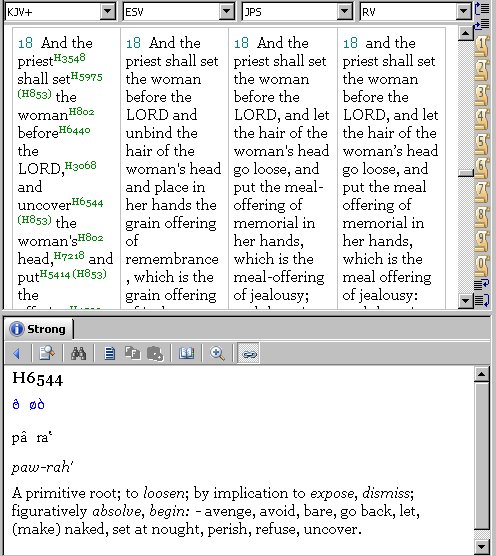Click Strong's number H3548 after priest

tap(69, 57)
